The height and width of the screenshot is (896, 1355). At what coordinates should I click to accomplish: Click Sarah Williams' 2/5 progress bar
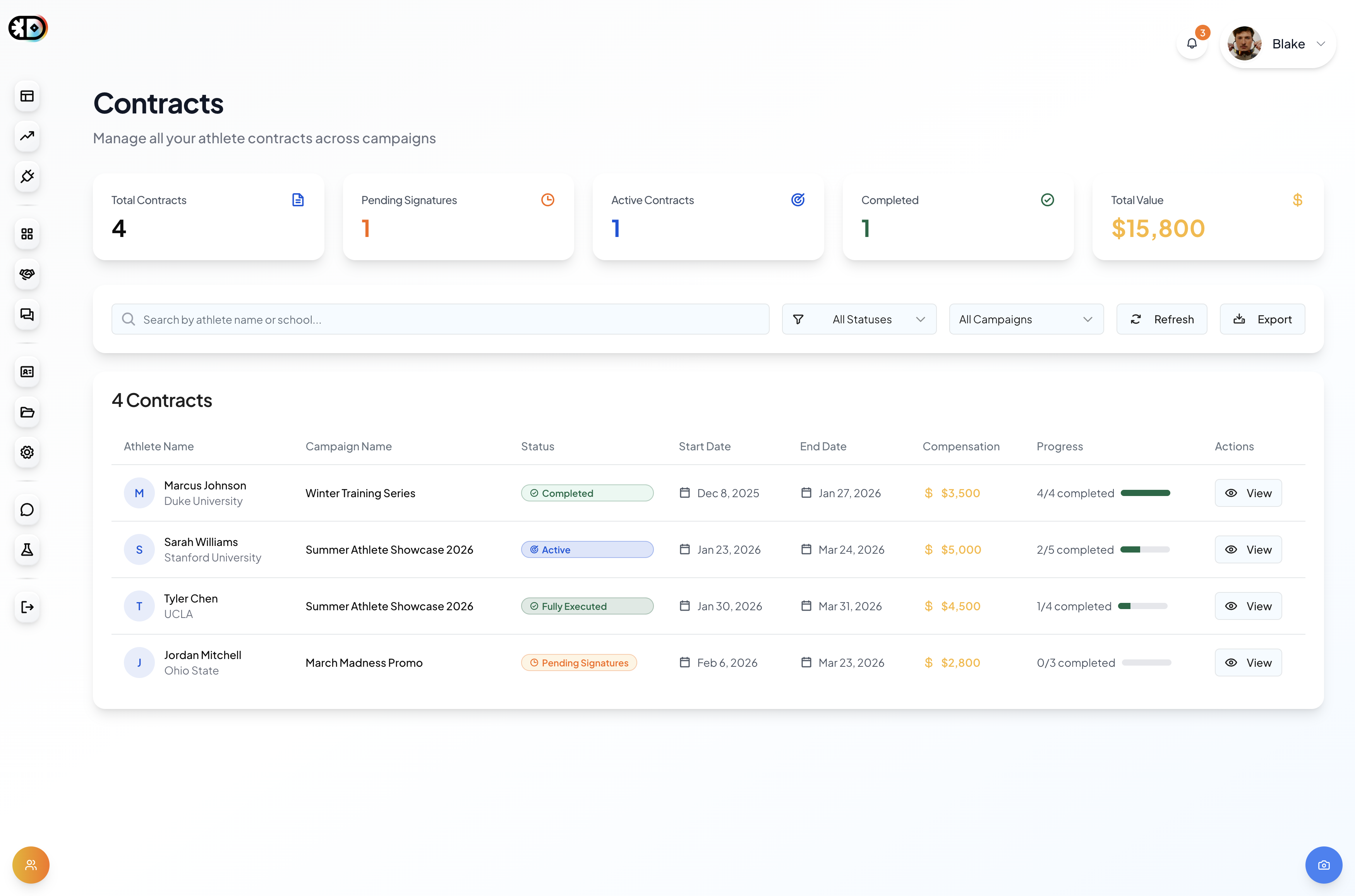click(1145, 550)
